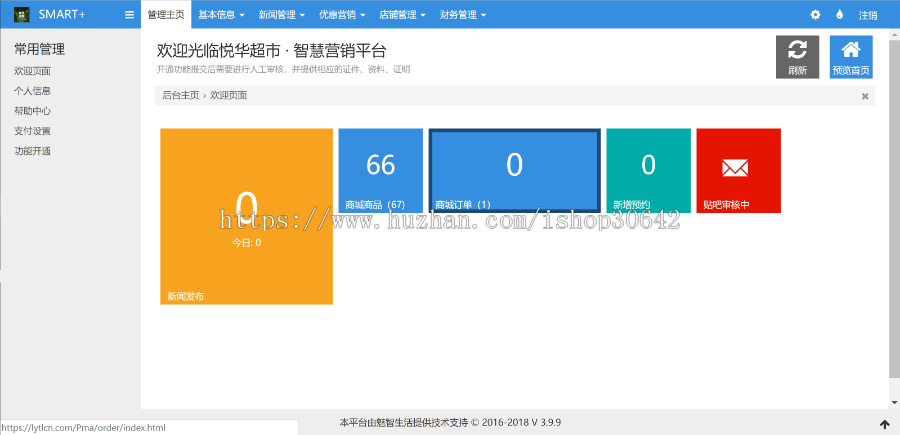Open 功能开通 in the sidebar
Viewport: 900px width, 435px height.
33,151
